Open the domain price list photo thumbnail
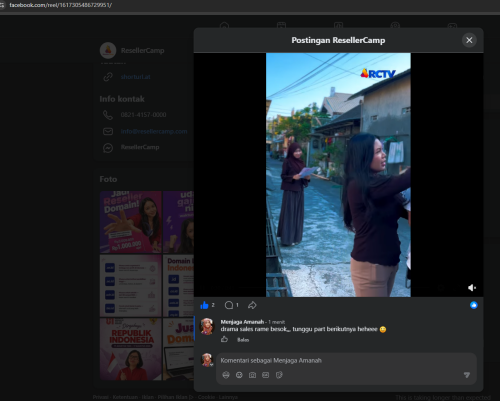Screen dimensions: 500x401 pos(131,286)
